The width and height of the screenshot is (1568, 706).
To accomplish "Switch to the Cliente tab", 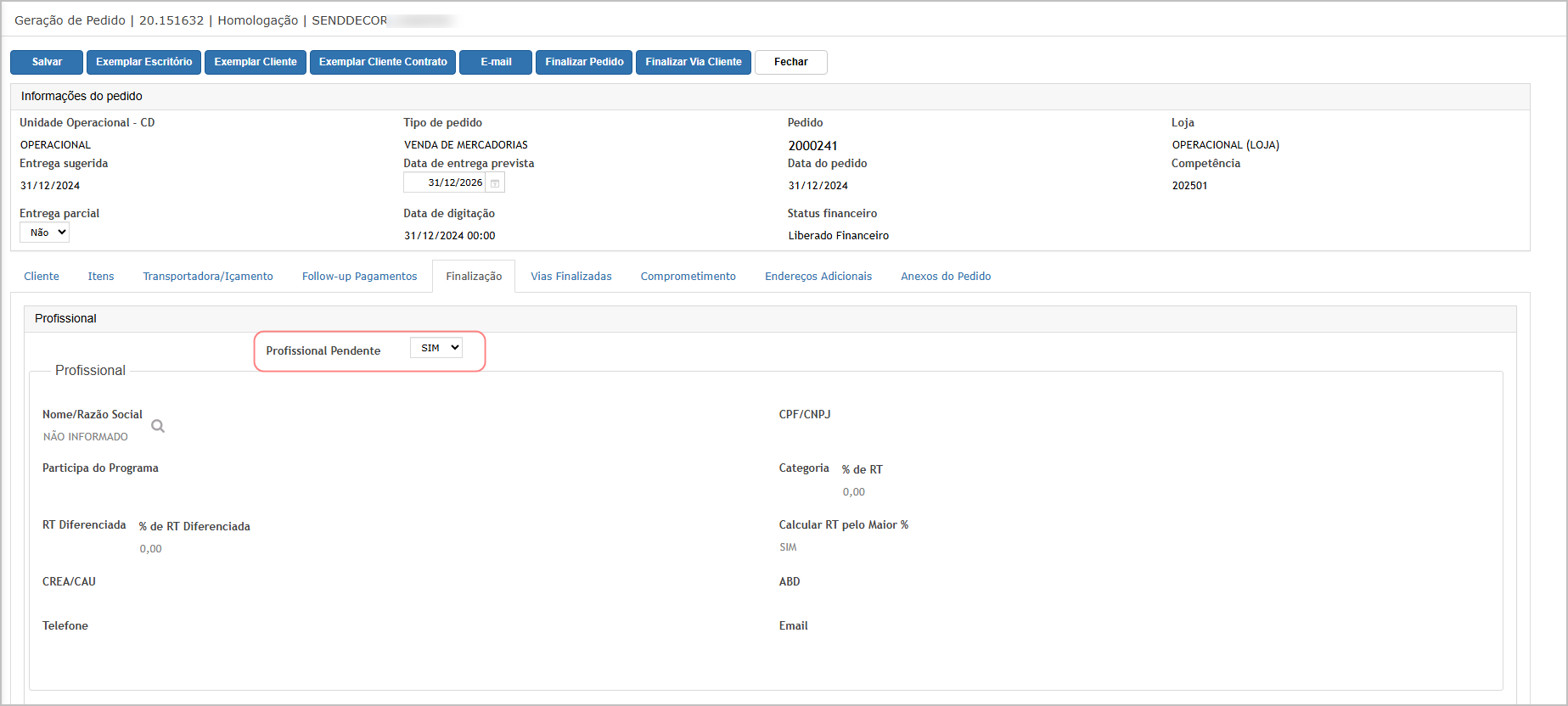I will 42,277.
